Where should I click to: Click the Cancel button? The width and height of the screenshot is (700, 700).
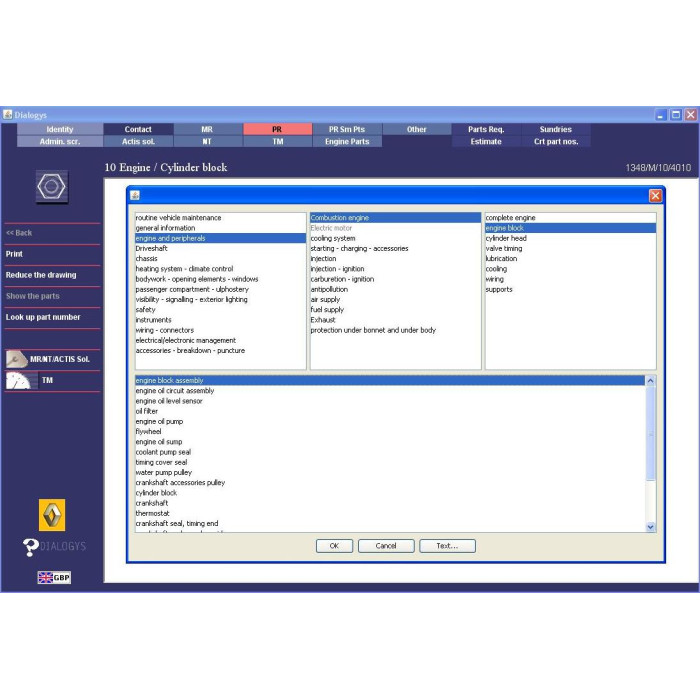[386, 546]
